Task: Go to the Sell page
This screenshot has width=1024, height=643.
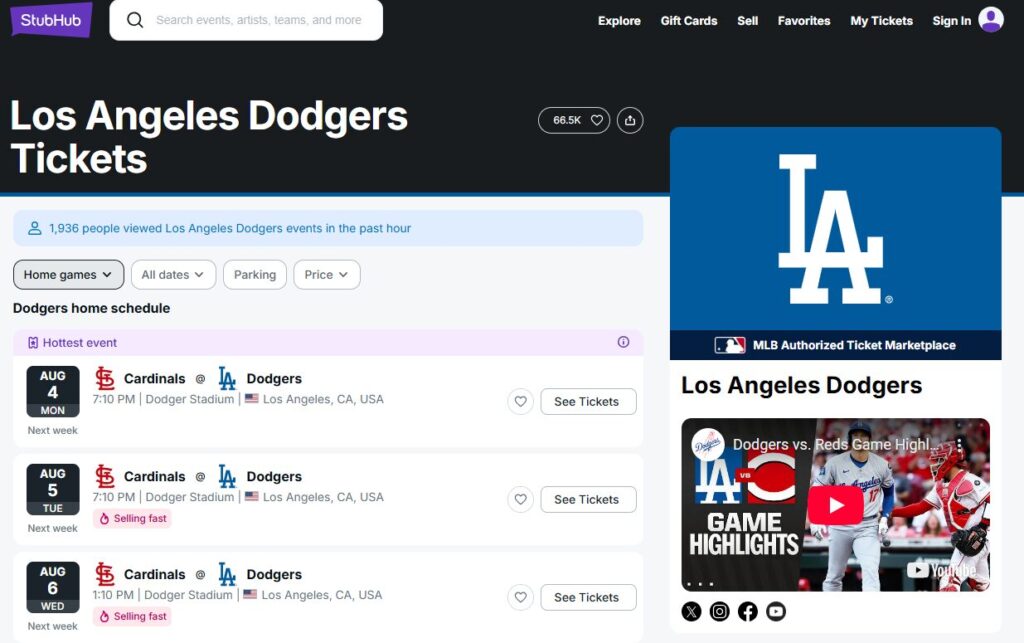Action: click(x=747, y=21)
